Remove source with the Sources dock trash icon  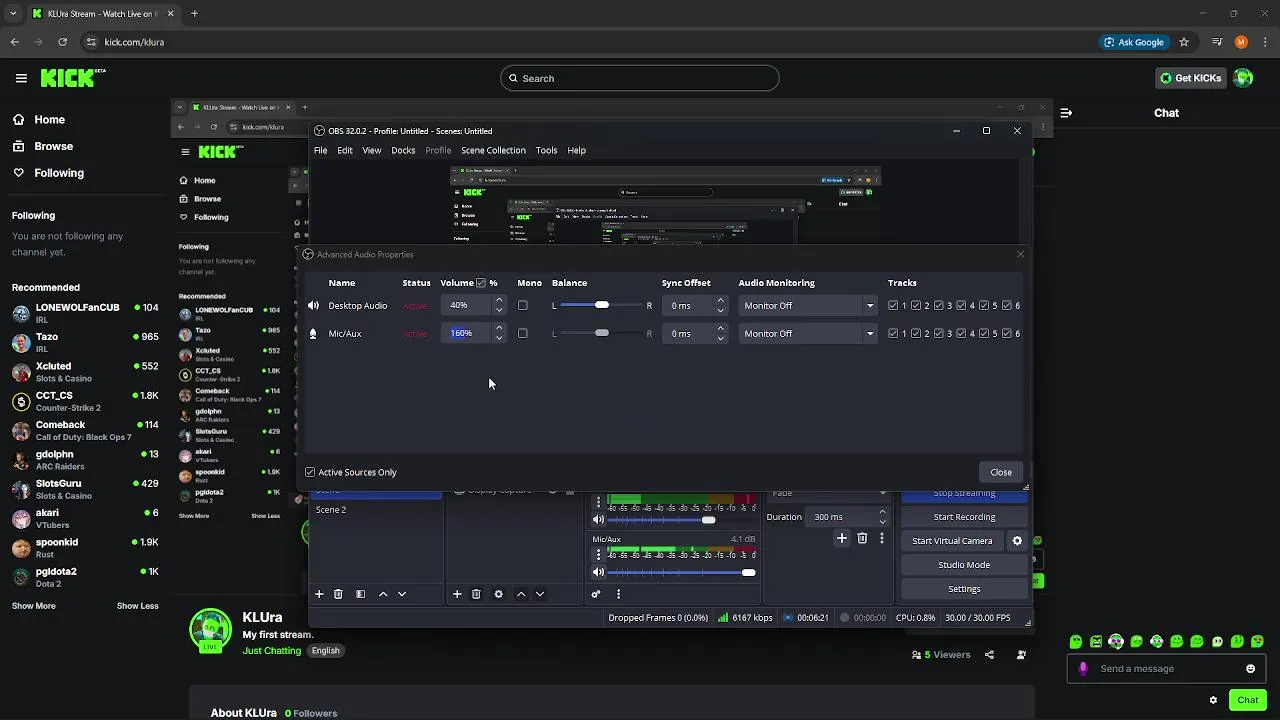(476, 594)
